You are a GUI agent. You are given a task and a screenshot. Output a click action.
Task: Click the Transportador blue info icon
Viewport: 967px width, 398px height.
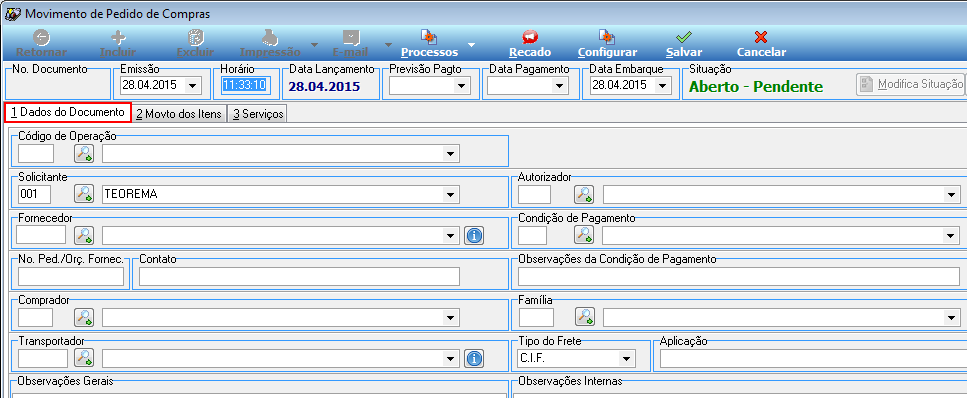(x=474, y=359)
